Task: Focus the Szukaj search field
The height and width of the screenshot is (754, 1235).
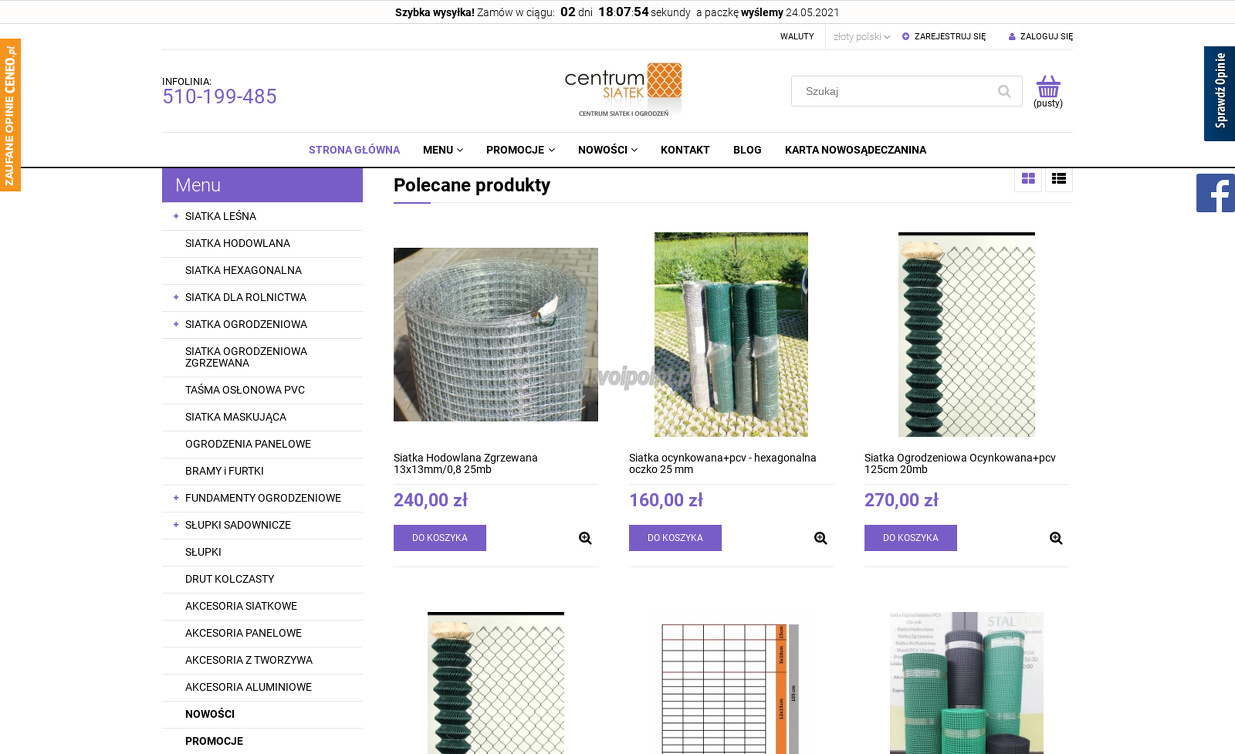Action: pos(897,91)
